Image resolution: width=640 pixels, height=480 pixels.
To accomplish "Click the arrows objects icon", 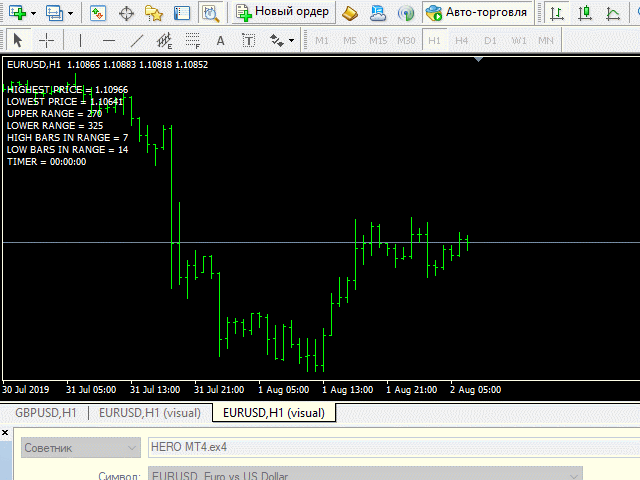I will tap(277, 40).
